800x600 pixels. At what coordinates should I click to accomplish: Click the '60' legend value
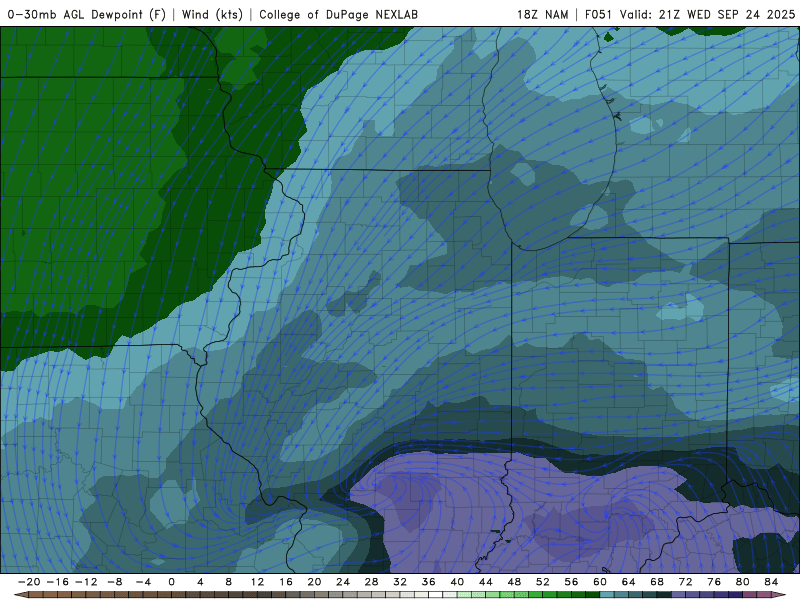[600, 582]
